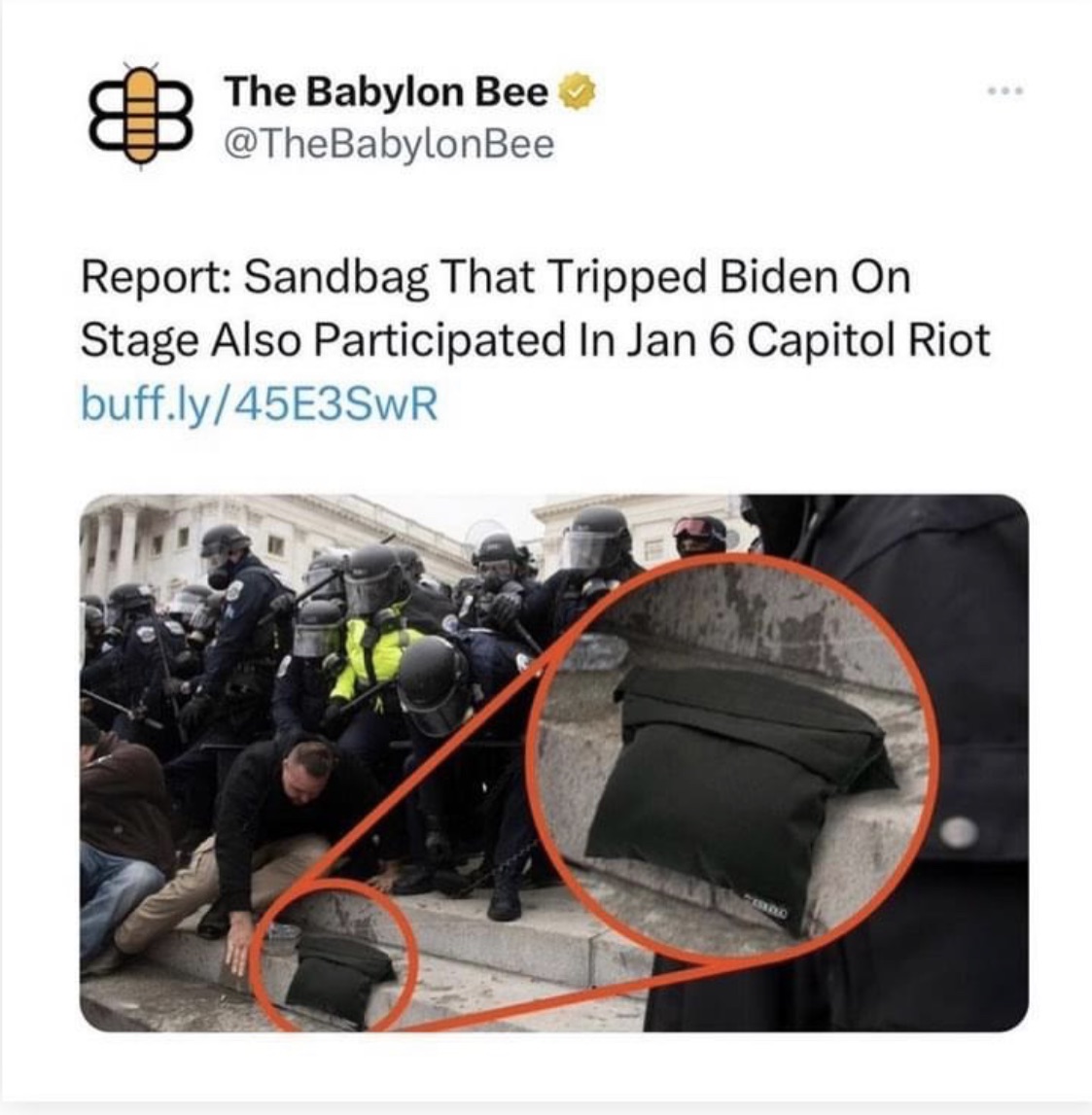Open the tweet's attached riot photo
Screen dimensions: 1092x1115
point(553,762)
